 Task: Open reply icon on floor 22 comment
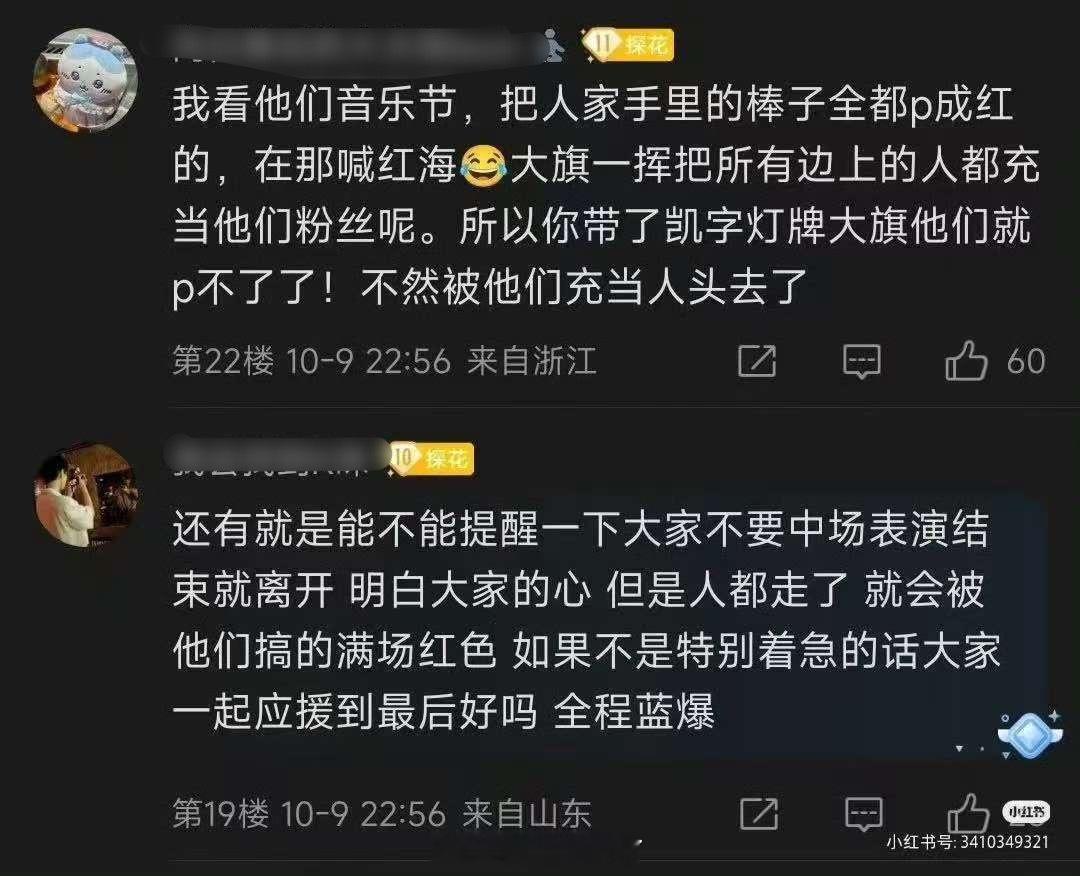coord(862,362)
